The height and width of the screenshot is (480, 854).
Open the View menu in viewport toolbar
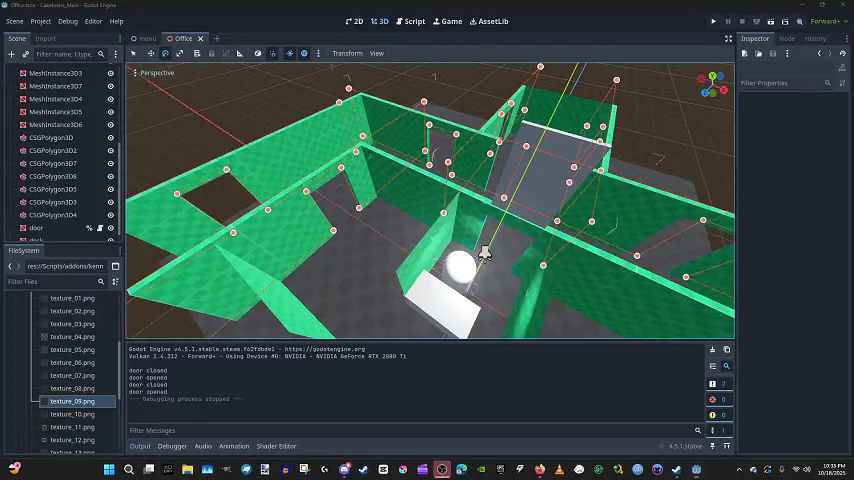(x=377, y=53)
